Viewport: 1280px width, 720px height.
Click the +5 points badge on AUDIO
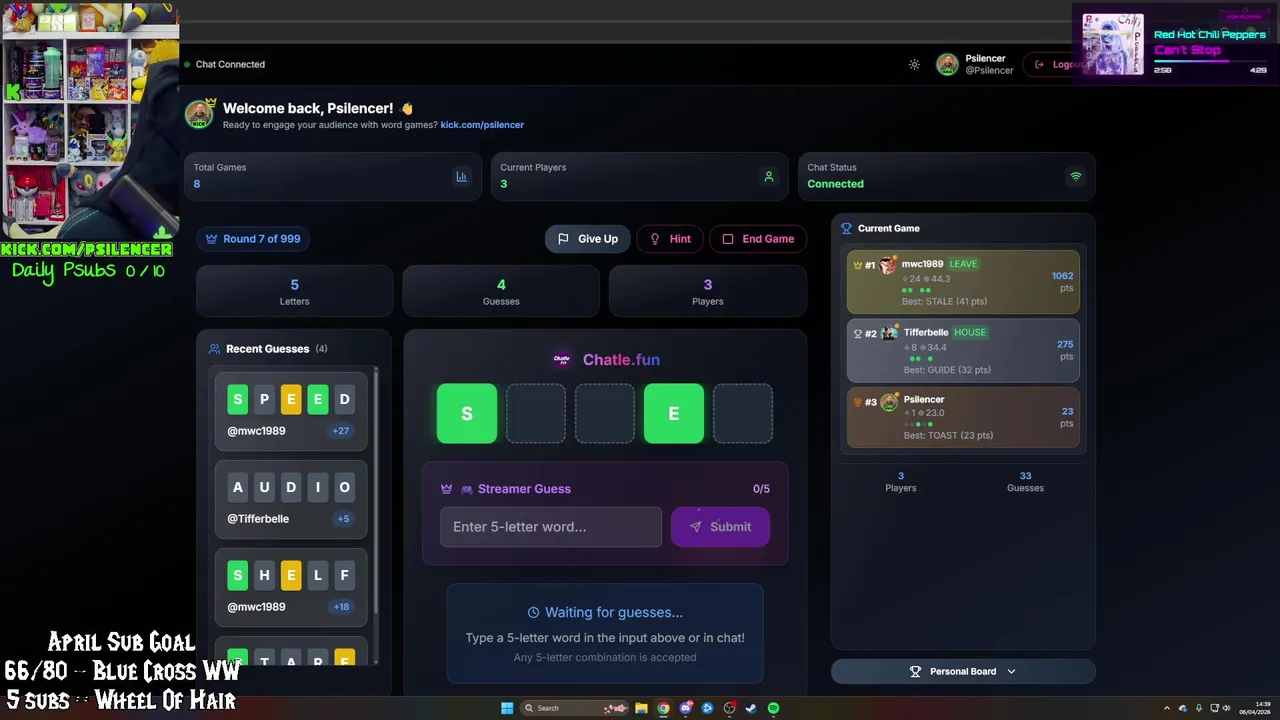(x=343, y=519)
